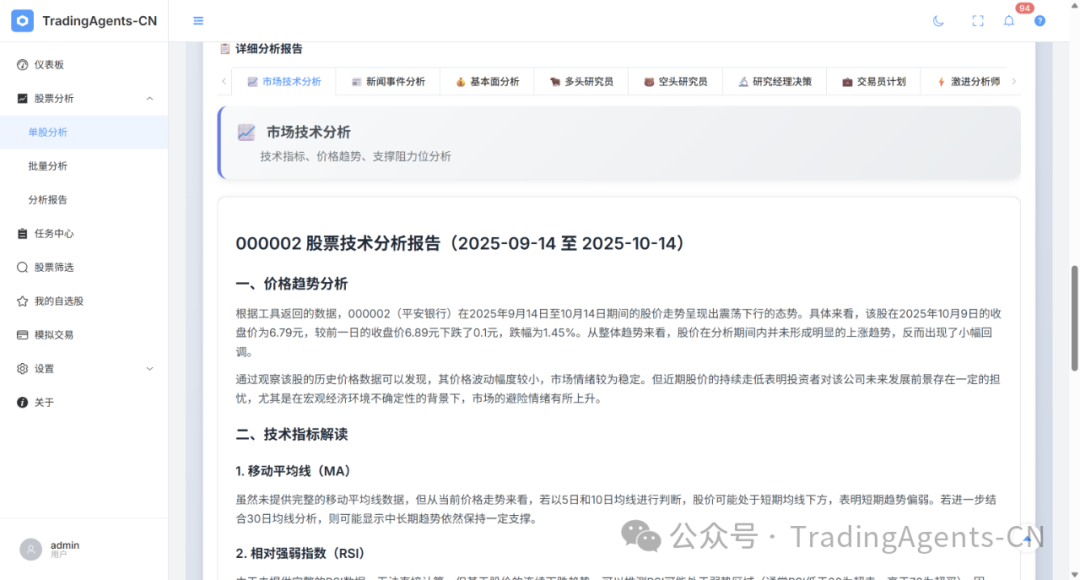Collapse the sidebar with hamburger icon
The image size is (1080, 580).
pos(198,21)
